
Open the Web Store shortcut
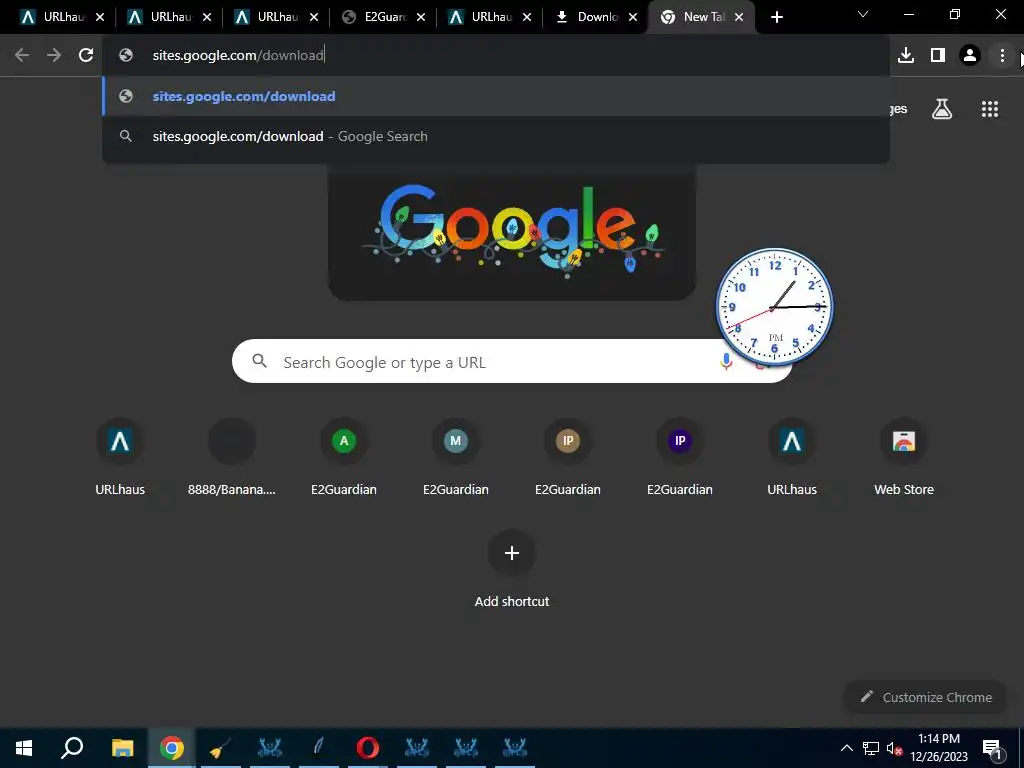(x=904, y=456)
